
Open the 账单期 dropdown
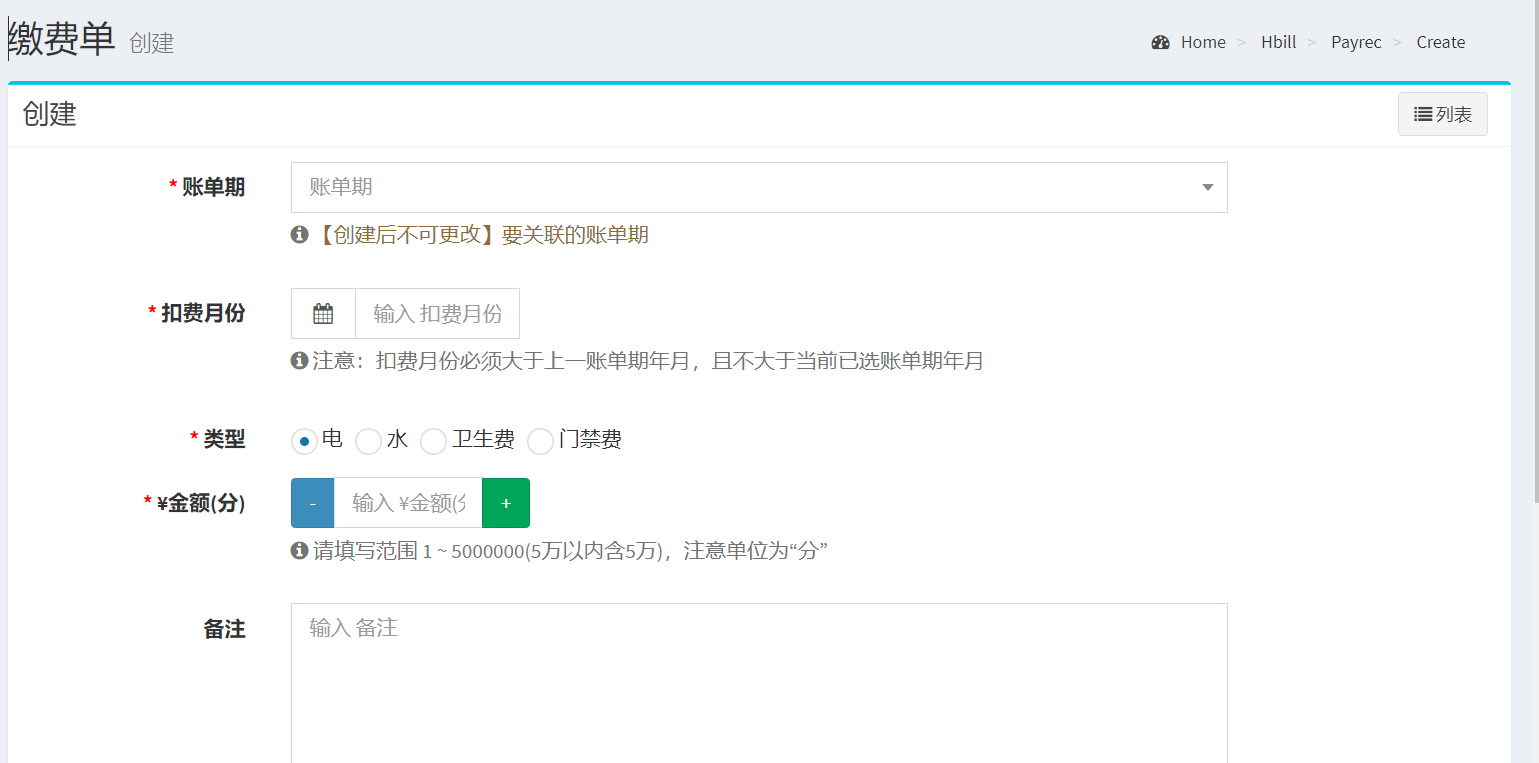(759, 187)
